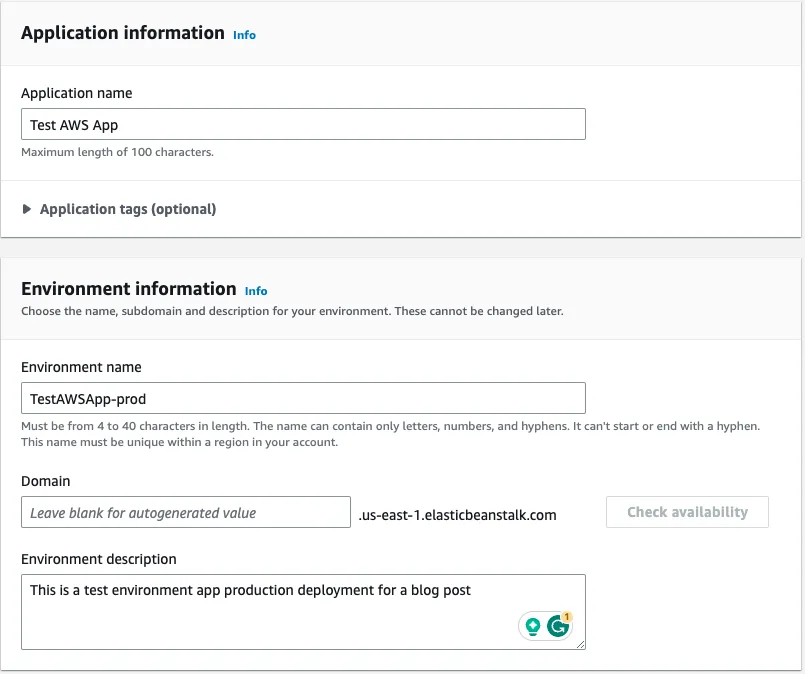The height and width of the screenshot is (674, 805).
Task: Select the text Test AWS App
Action: pyautogui.click(x=77, y=124)
